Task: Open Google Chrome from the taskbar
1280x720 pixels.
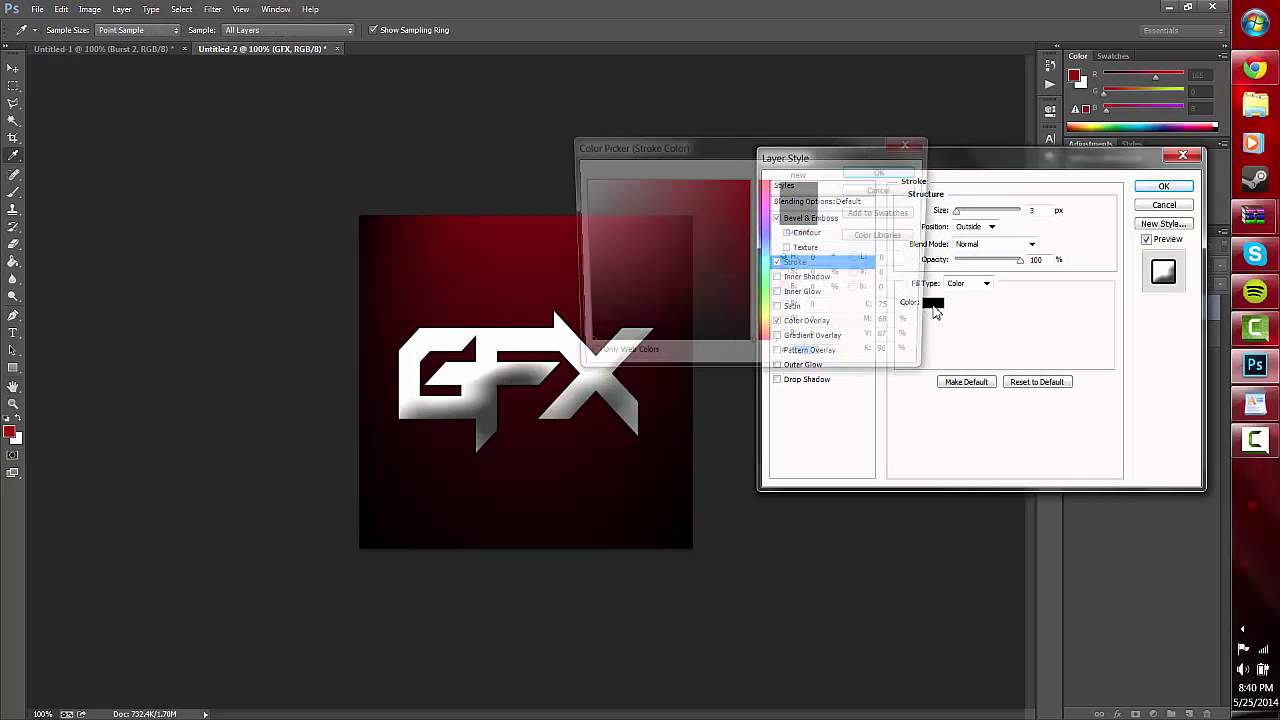Action: click(x=1254, y=68)
